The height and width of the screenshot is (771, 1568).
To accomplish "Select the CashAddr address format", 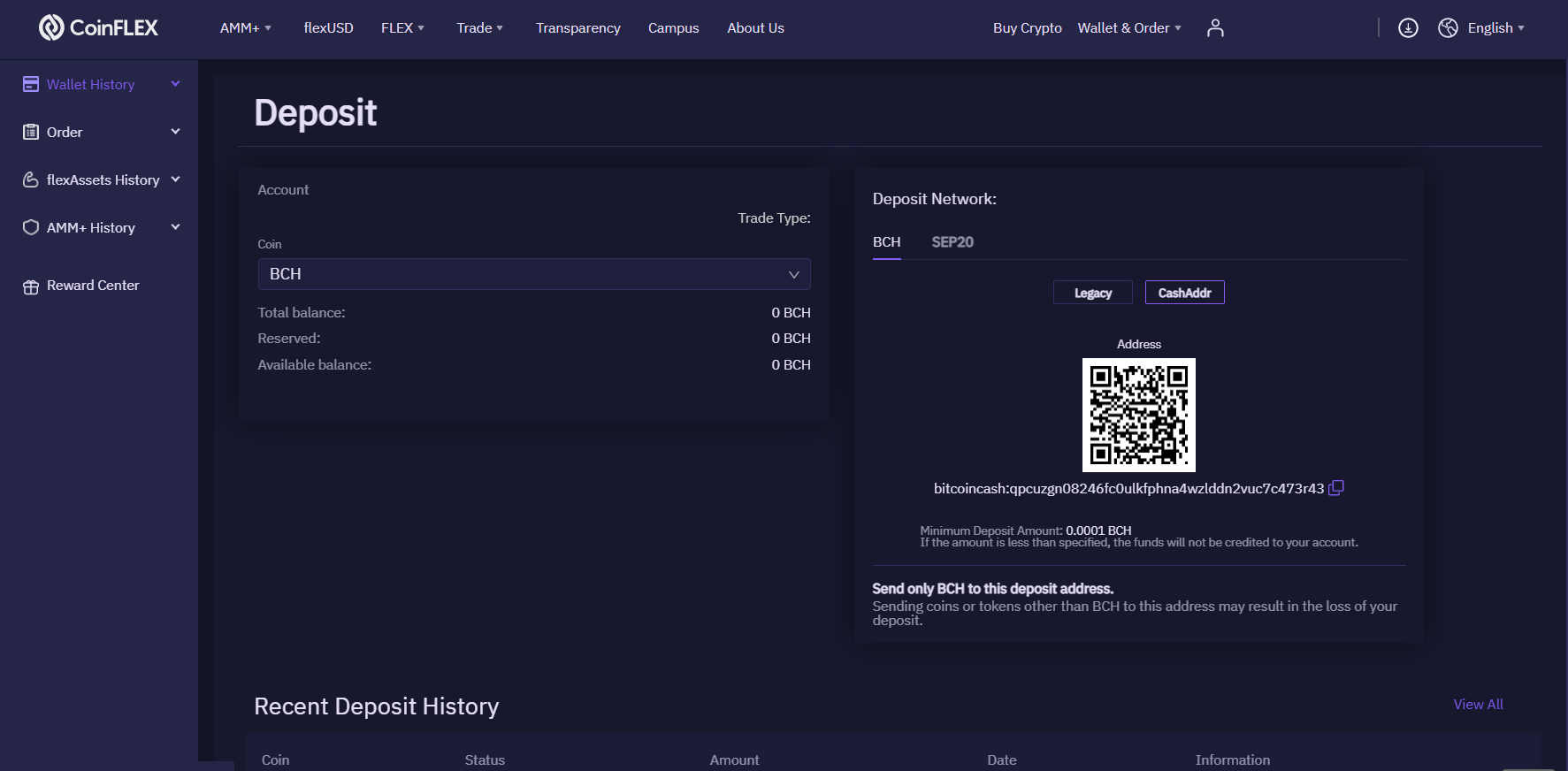I will pyautogui.click(x=1185, y=293).
